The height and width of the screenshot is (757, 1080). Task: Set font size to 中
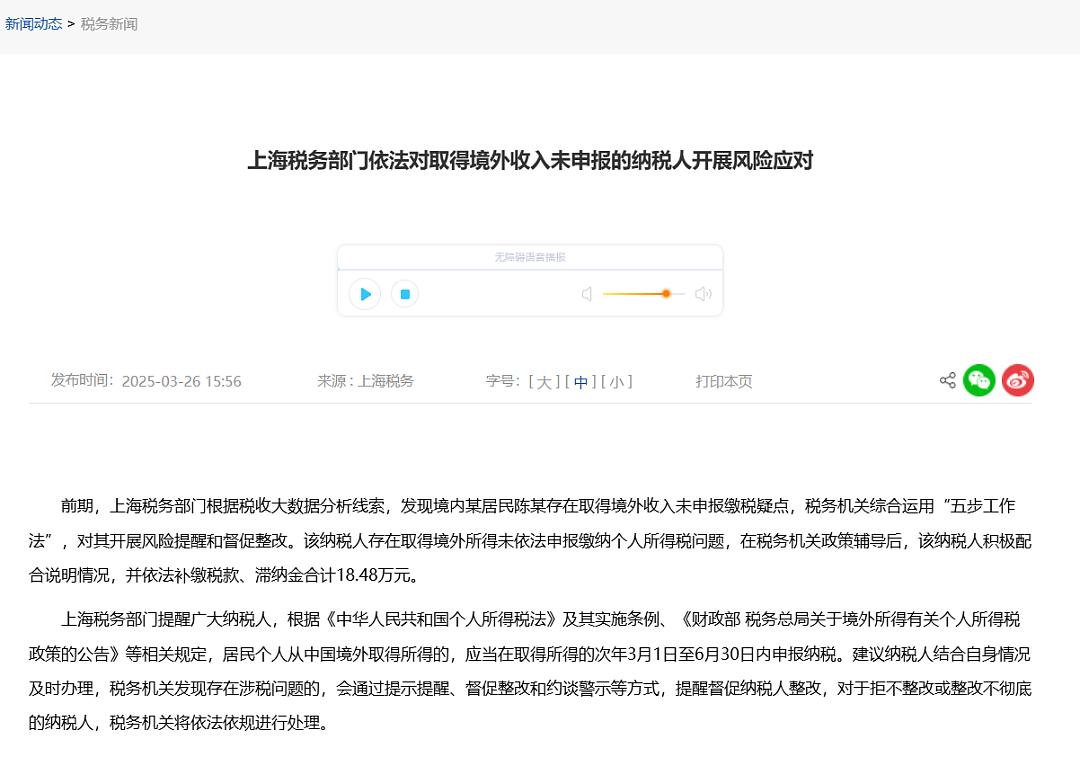(581, 382)
